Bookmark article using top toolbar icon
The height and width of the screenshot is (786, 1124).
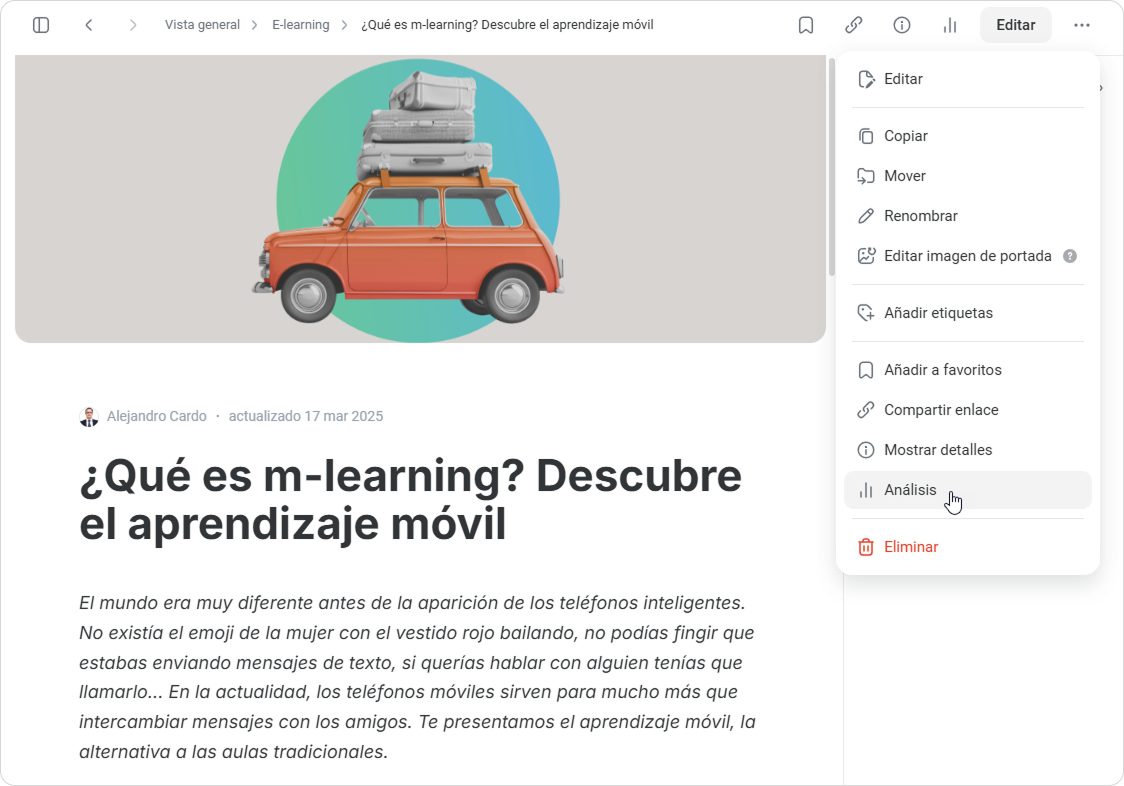coord(806,25)
